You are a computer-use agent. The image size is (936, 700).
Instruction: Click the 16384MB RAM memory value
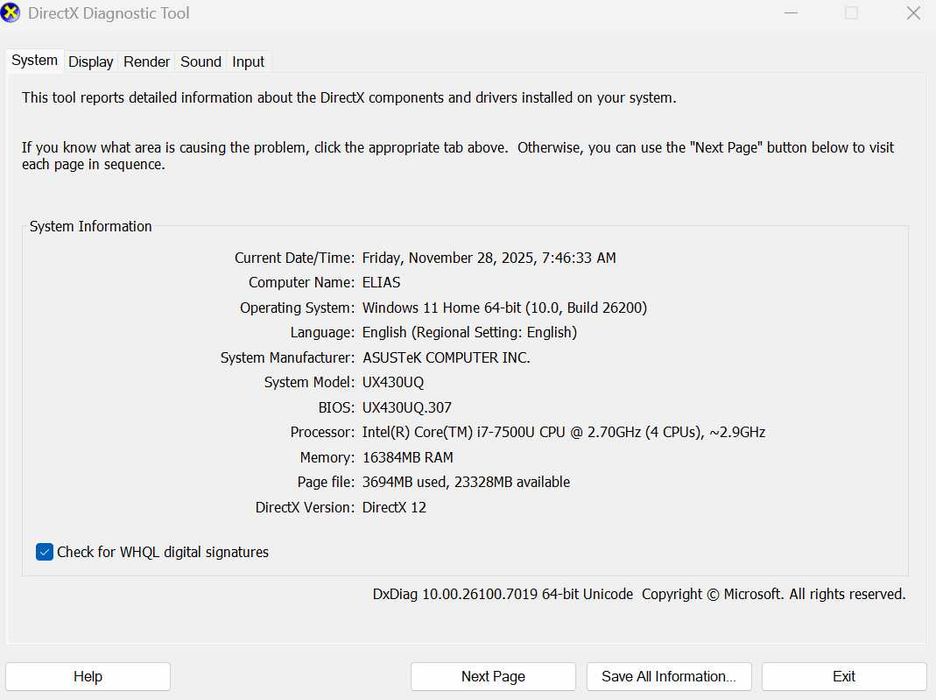click(x=407, y=458)
